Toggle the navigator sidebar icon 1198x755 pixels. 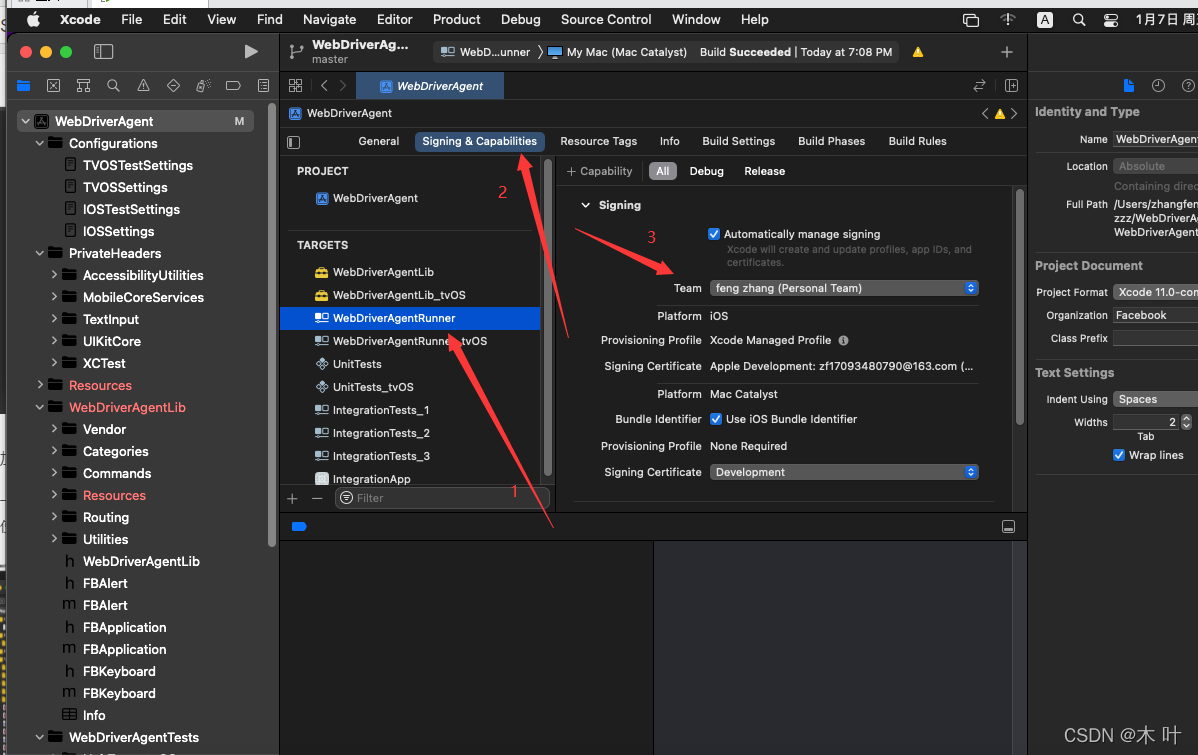click(103, 51)
